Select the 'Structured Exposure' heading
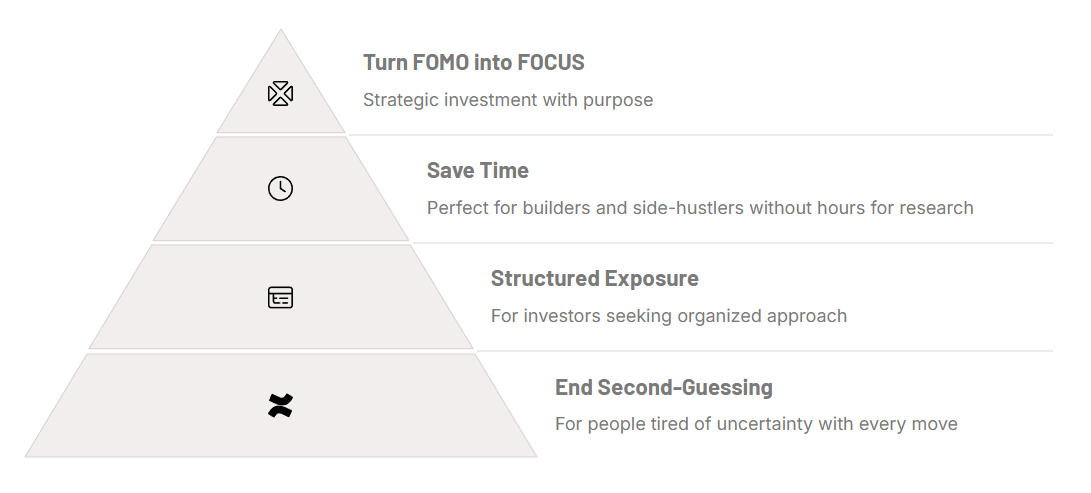1091x493 pixels. pos(594,278)
